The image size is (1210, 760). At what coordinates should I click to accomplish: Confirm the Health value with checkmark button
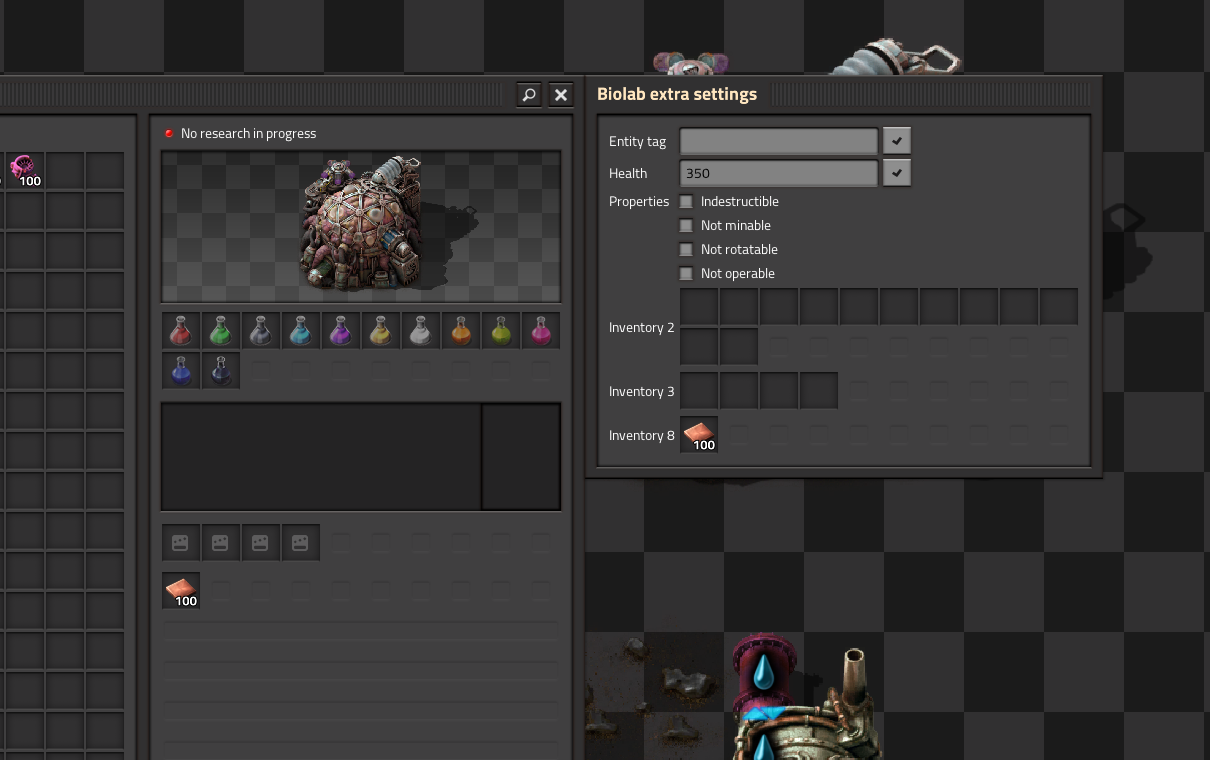coord(897,173)
